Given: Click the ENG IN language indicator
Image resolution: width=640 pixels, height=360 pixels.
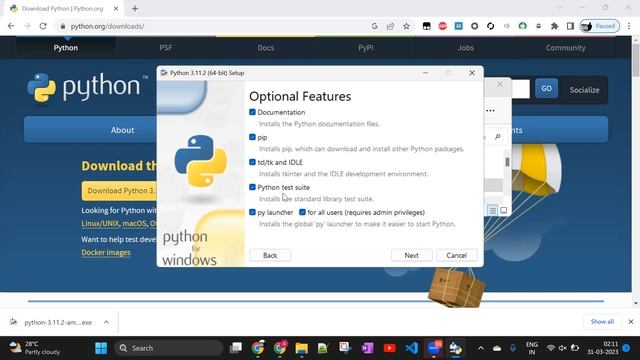Looking at the screenshot, I should tap(531, 348).
